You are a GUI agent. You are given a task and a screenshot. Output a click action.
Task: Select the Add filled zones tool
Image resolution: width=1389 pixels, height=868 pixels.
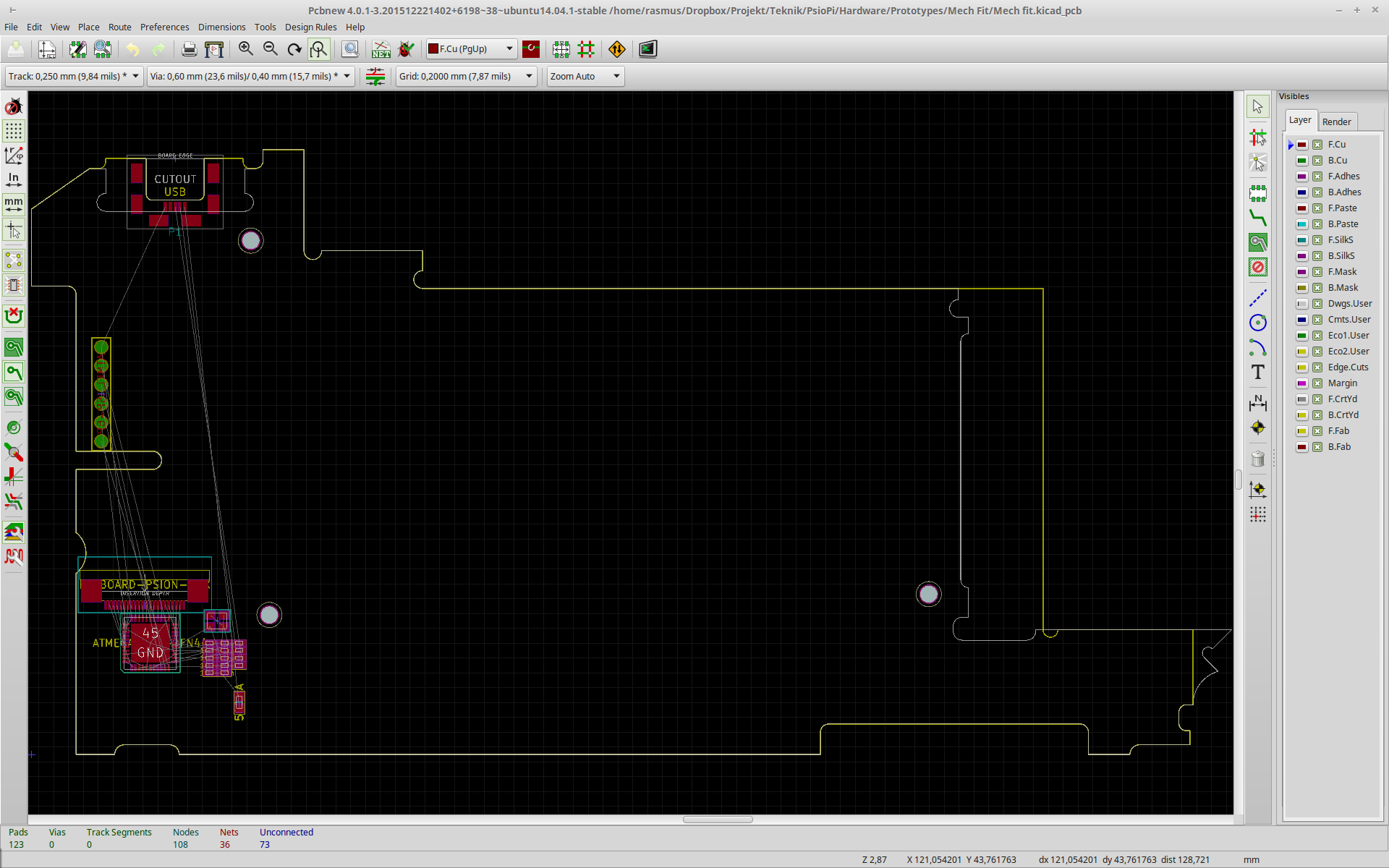(x=1258, y=243)
